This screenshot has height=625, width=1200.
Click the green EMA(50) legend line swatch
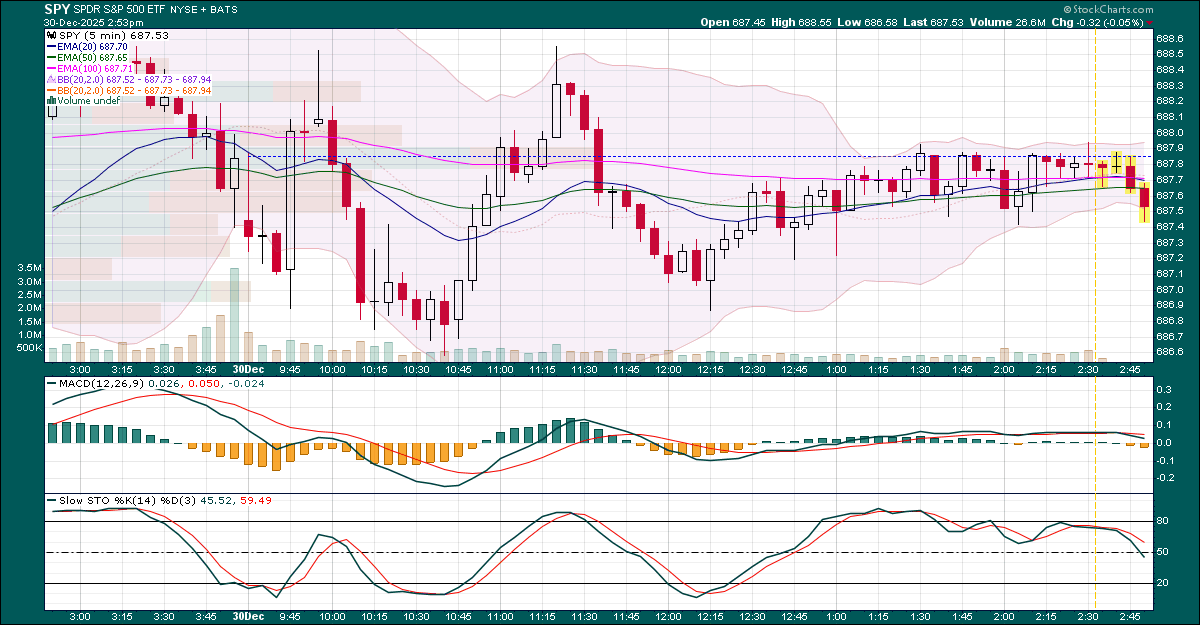click(x=52, y=57)
